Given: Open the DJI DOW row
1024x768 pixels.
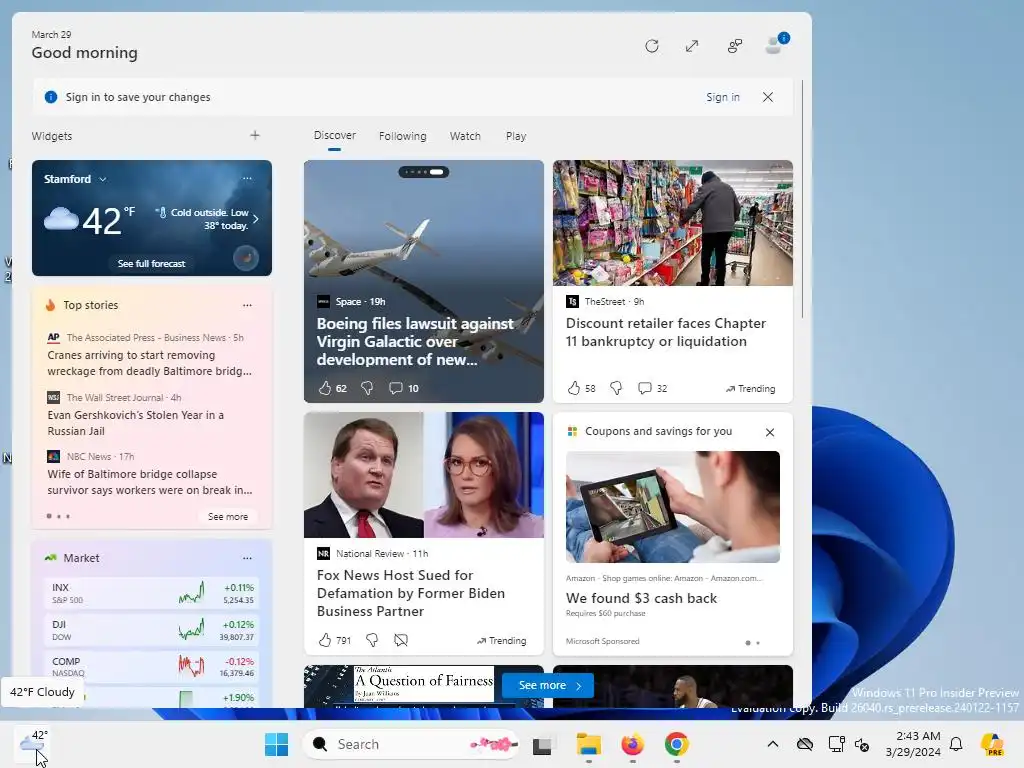Looking at the screenshot, I should tap(152, 630).
